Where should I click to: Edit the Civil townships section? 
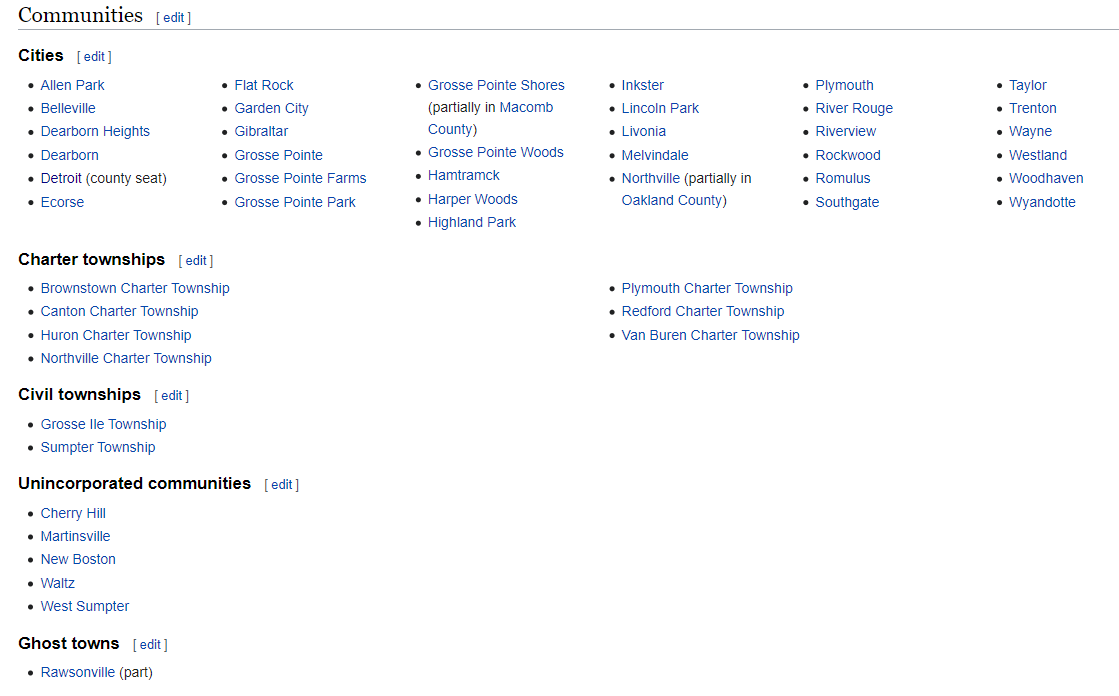171,395
